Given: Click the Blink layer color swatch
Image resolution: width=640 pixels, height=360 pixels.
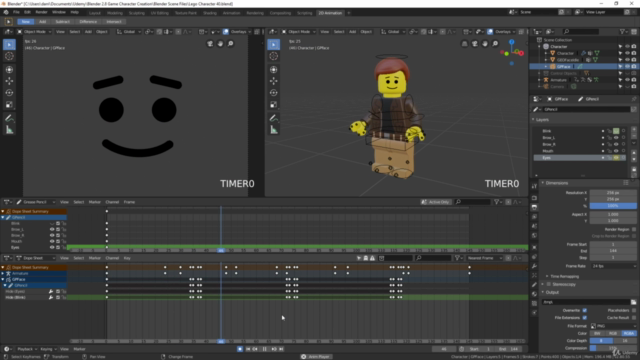Looking at the screenshot, I should 616,131.
